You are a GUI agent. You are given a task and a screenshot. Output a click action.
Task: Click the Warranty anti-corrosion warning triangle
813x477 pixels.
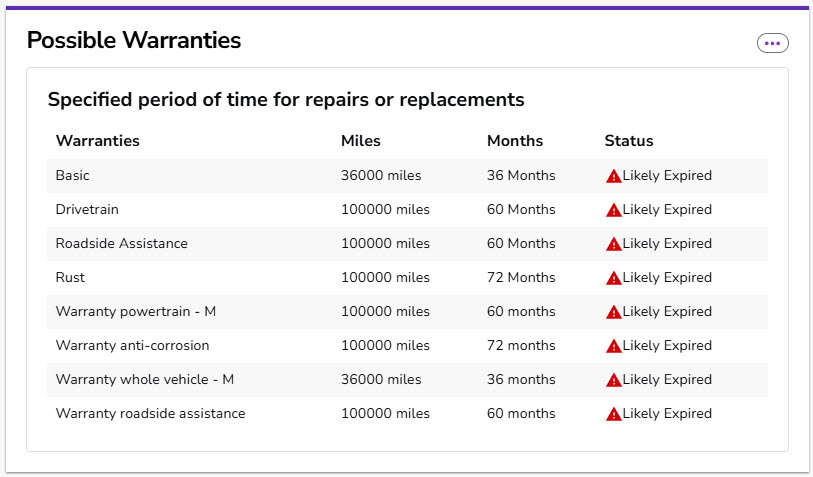613,346
